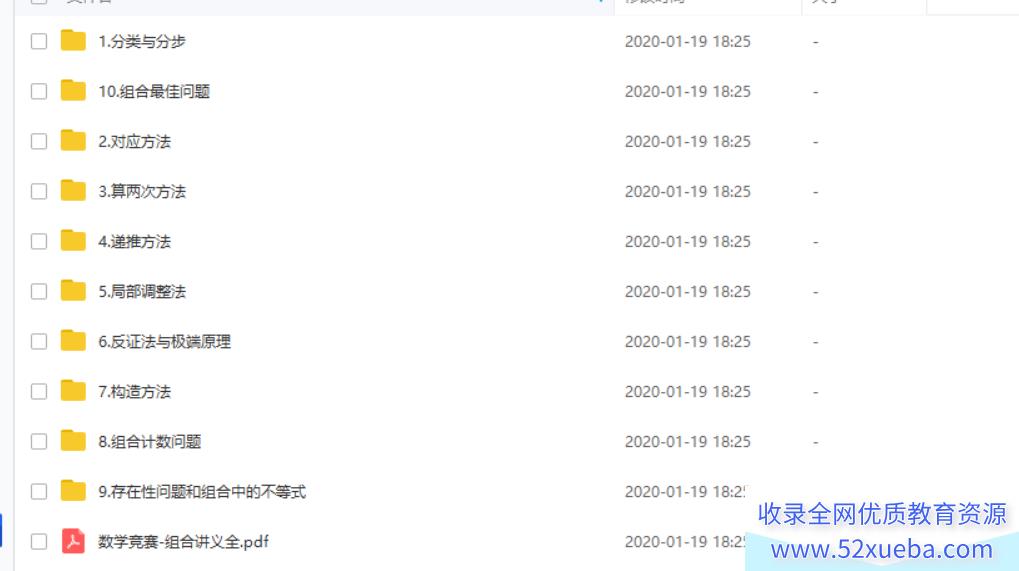Click the folder icon next to 4.递推方法
The height and width of the screenshot is (571, 1019).
pos(73,241)
